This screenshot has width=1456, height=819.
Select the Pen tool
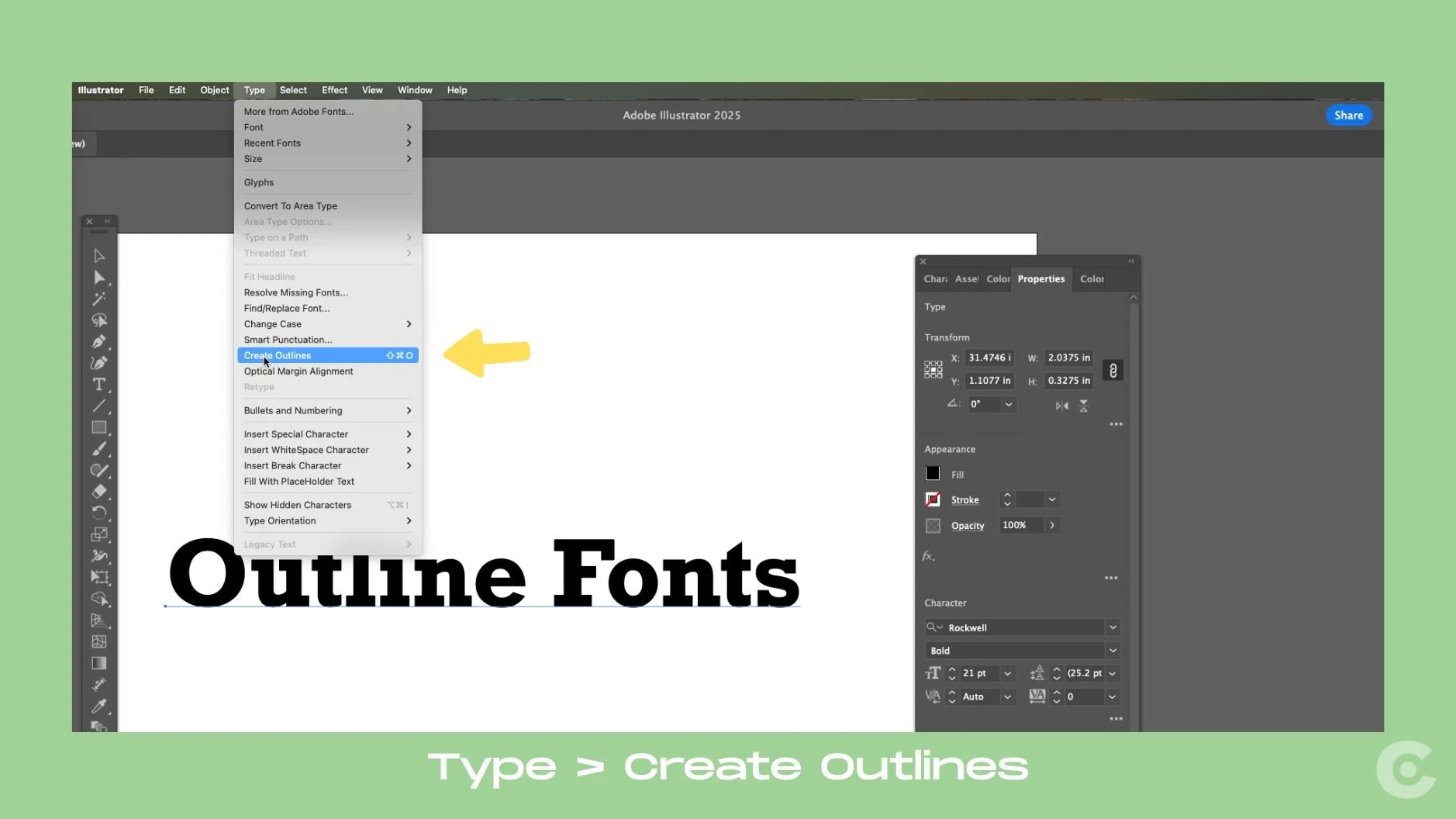click(99, 342)
